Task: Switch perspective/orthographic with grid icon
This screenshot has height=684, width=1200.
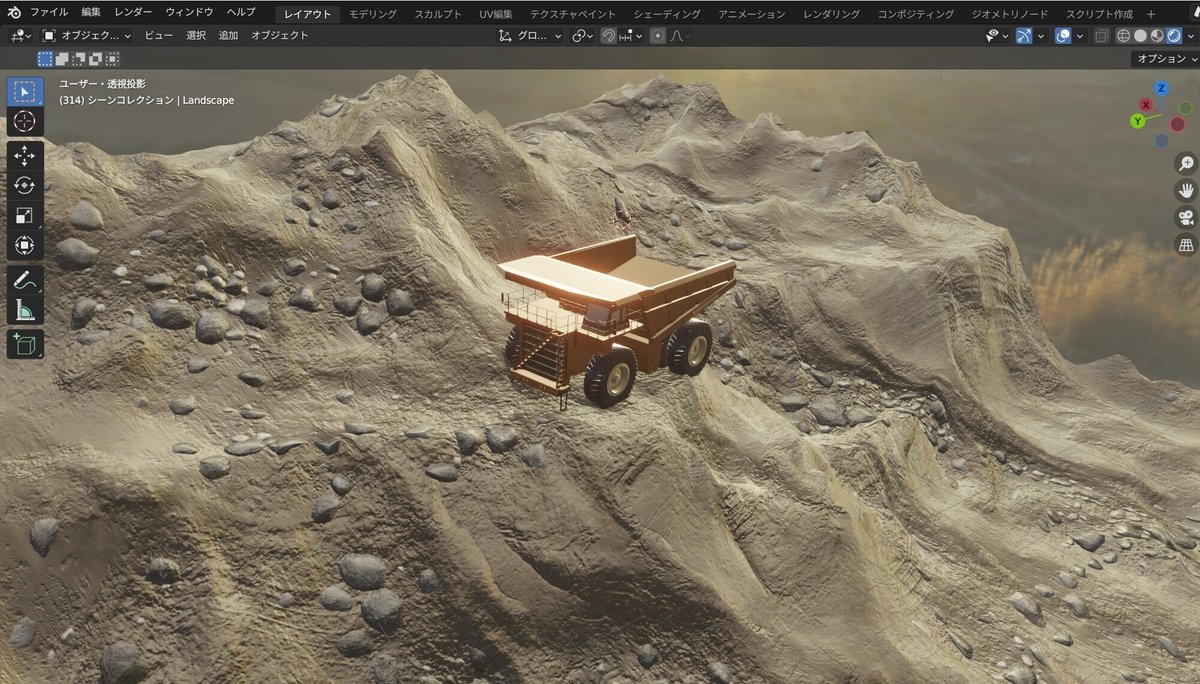Action: [x=1186, y=244]
